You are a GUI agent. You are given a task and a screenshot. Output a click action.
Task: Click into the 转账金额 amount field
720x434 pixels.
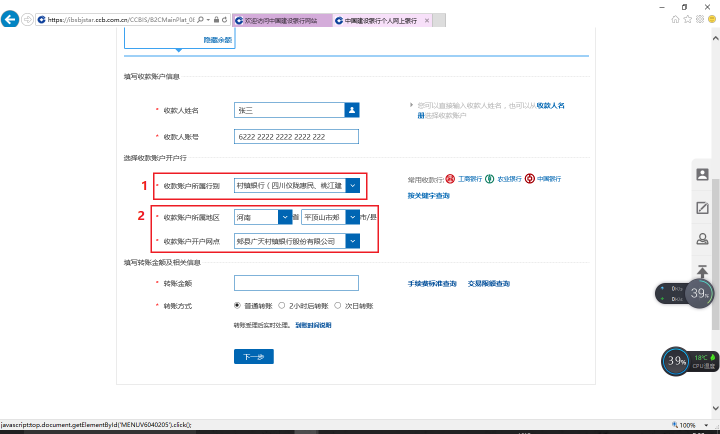pos(296,283)
